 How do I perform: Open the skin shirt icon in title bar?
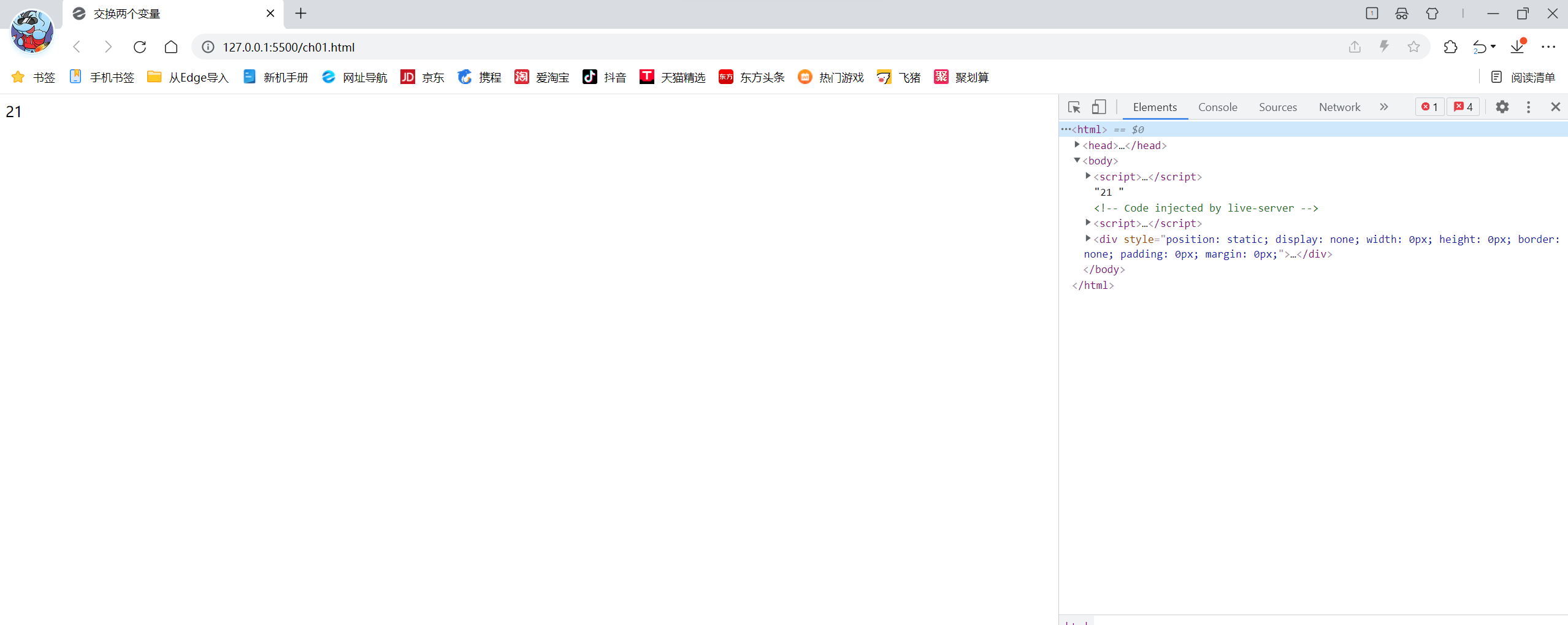(x=1432, y=13)
